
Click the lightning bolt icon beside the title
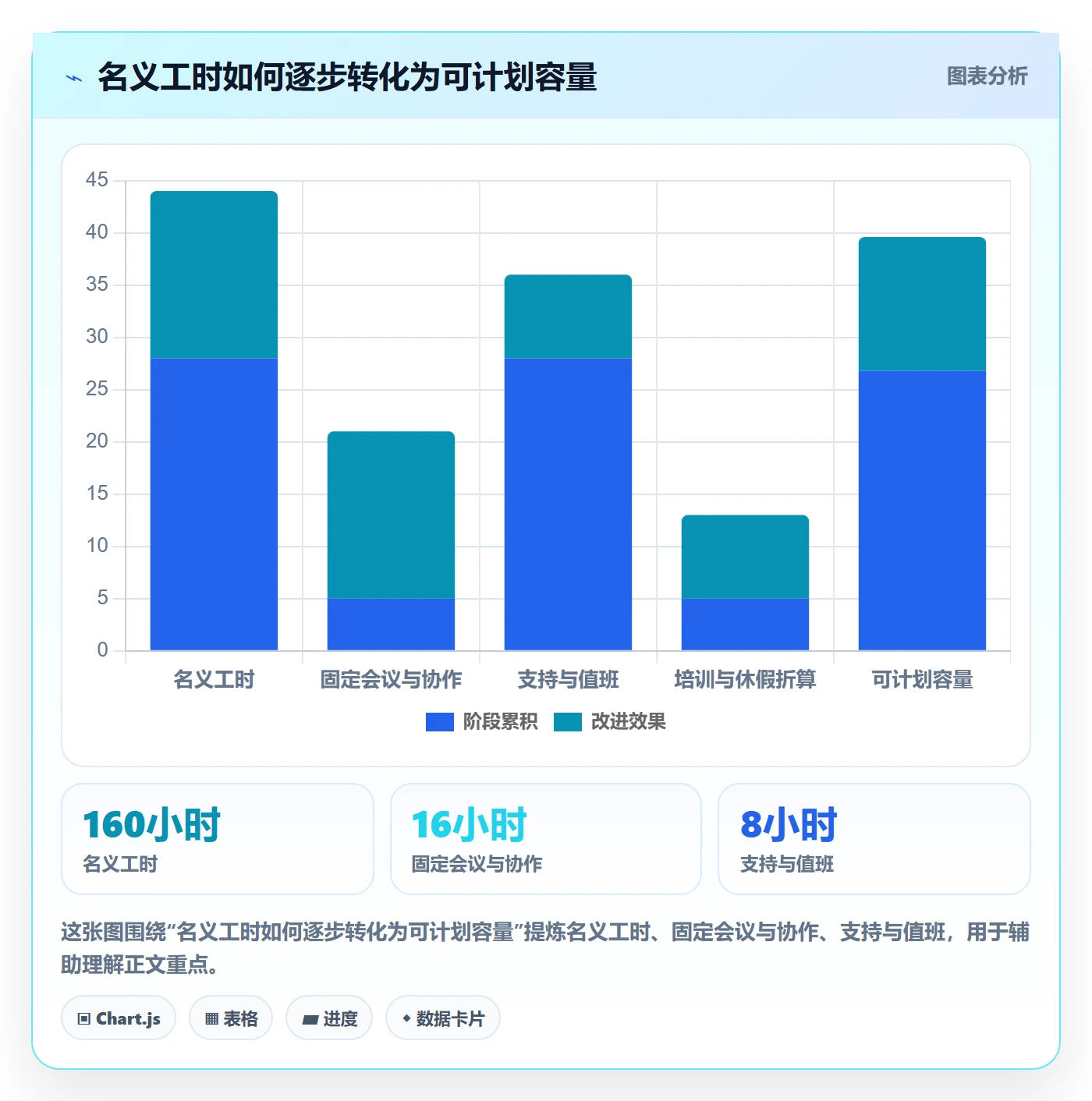(74, 78)
